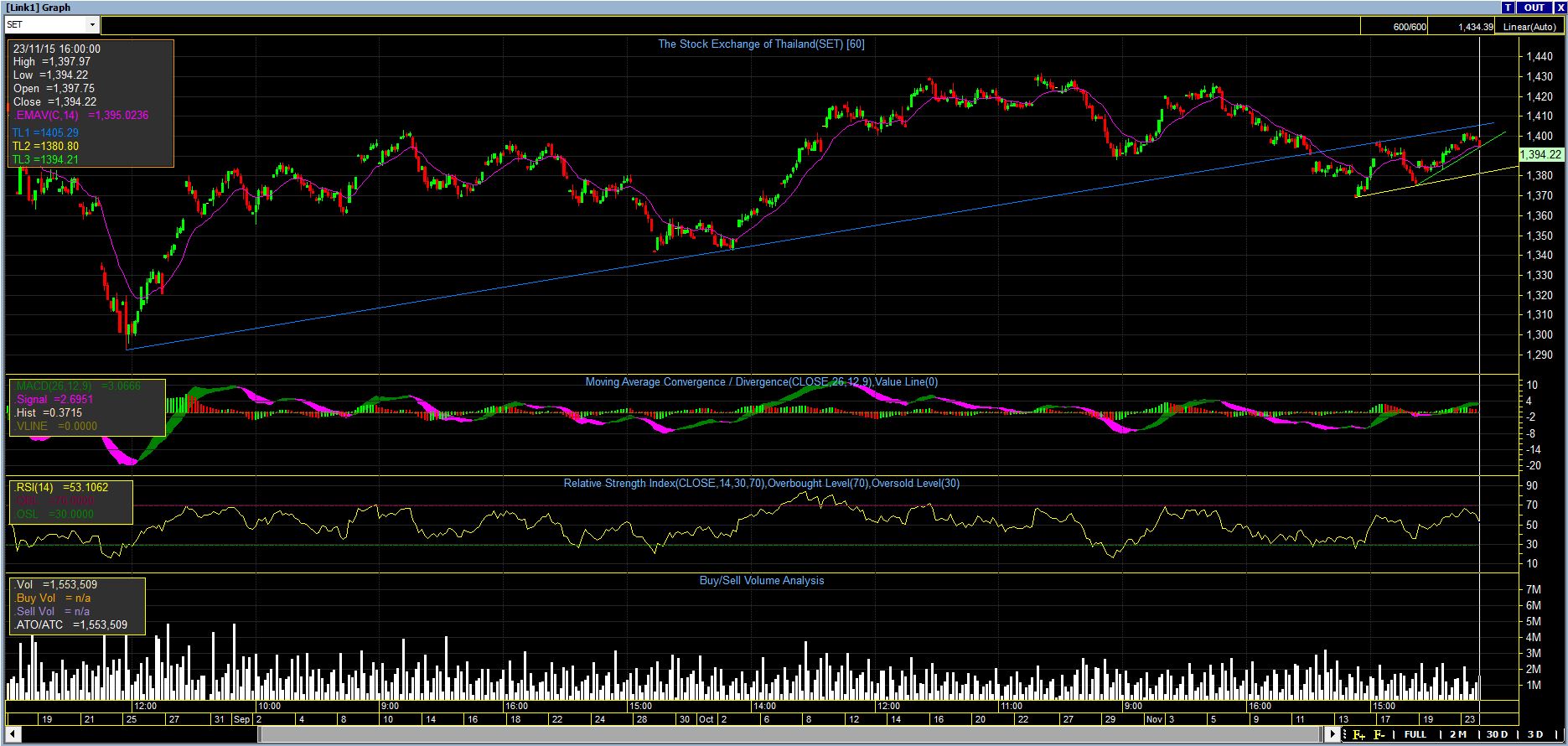Select the FULL time range
The width and height of the screenshot is (1568, 746).
pos(1415,735)
